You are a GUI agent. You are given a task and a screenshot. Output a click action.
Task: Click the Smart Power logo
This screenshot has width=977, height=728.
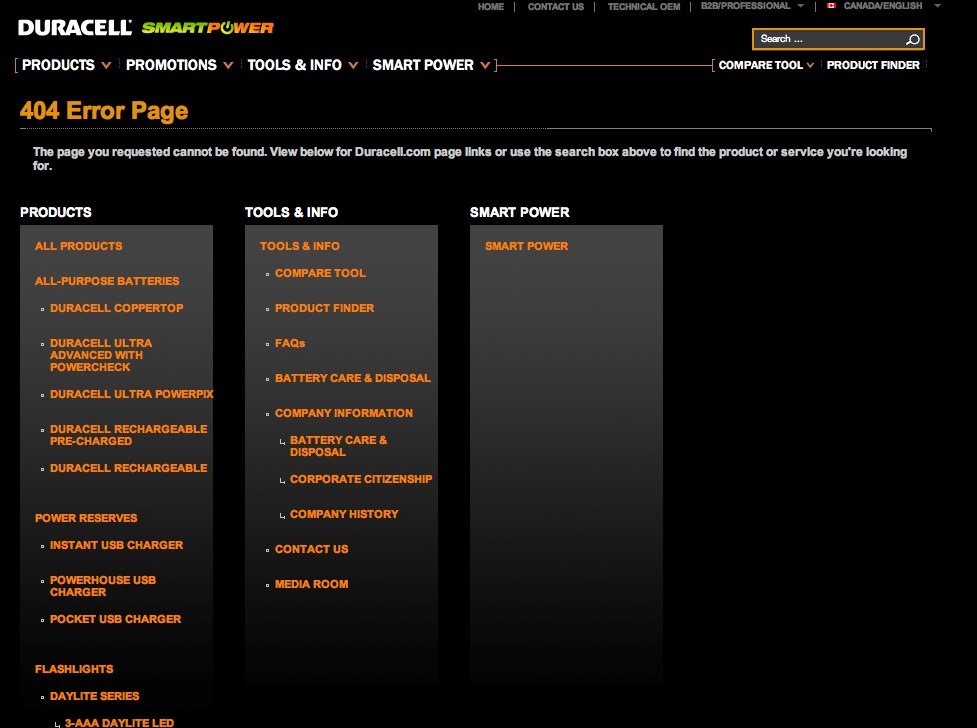click(x=207, y=28)
